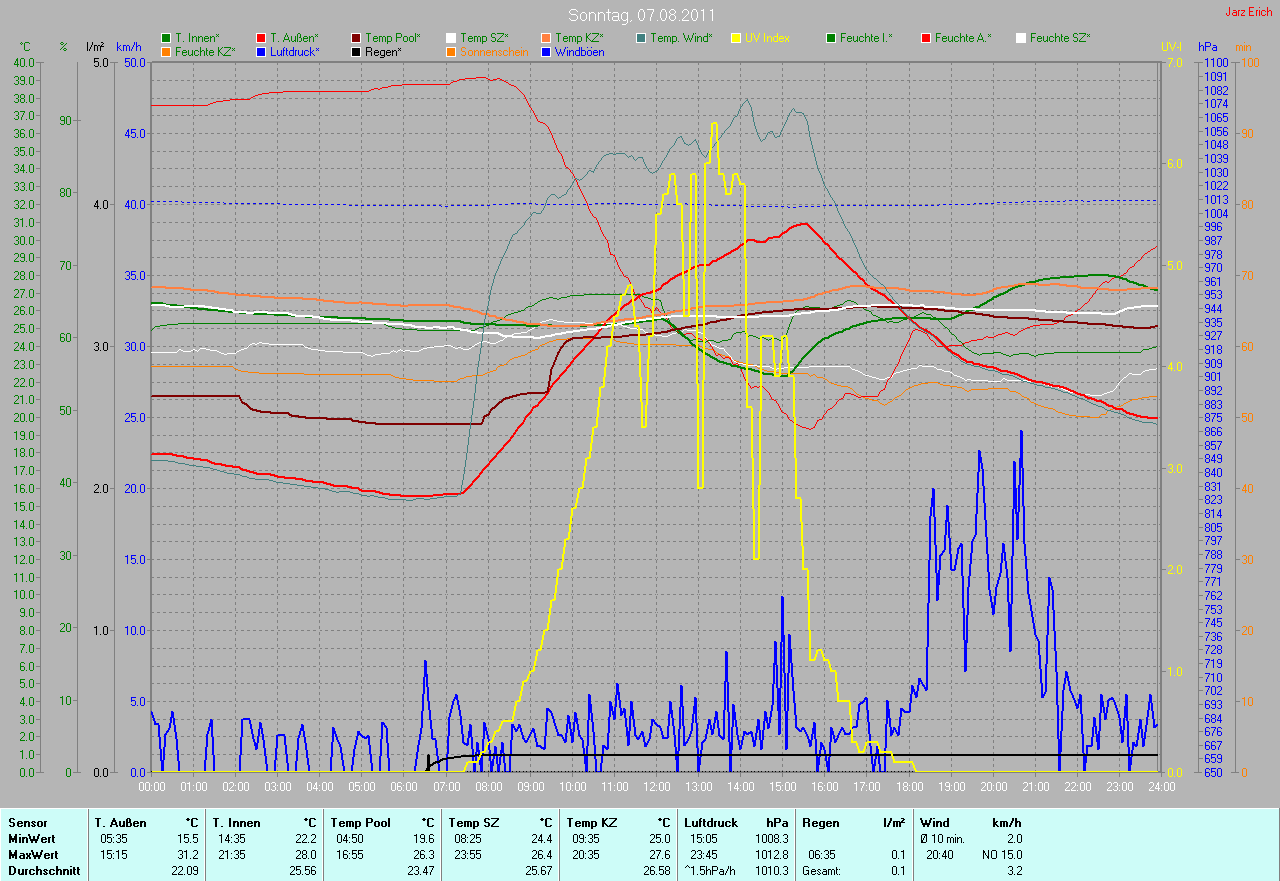
Task: Click the 'T. Innen*' legend label
Action: [x=197, y=38]
